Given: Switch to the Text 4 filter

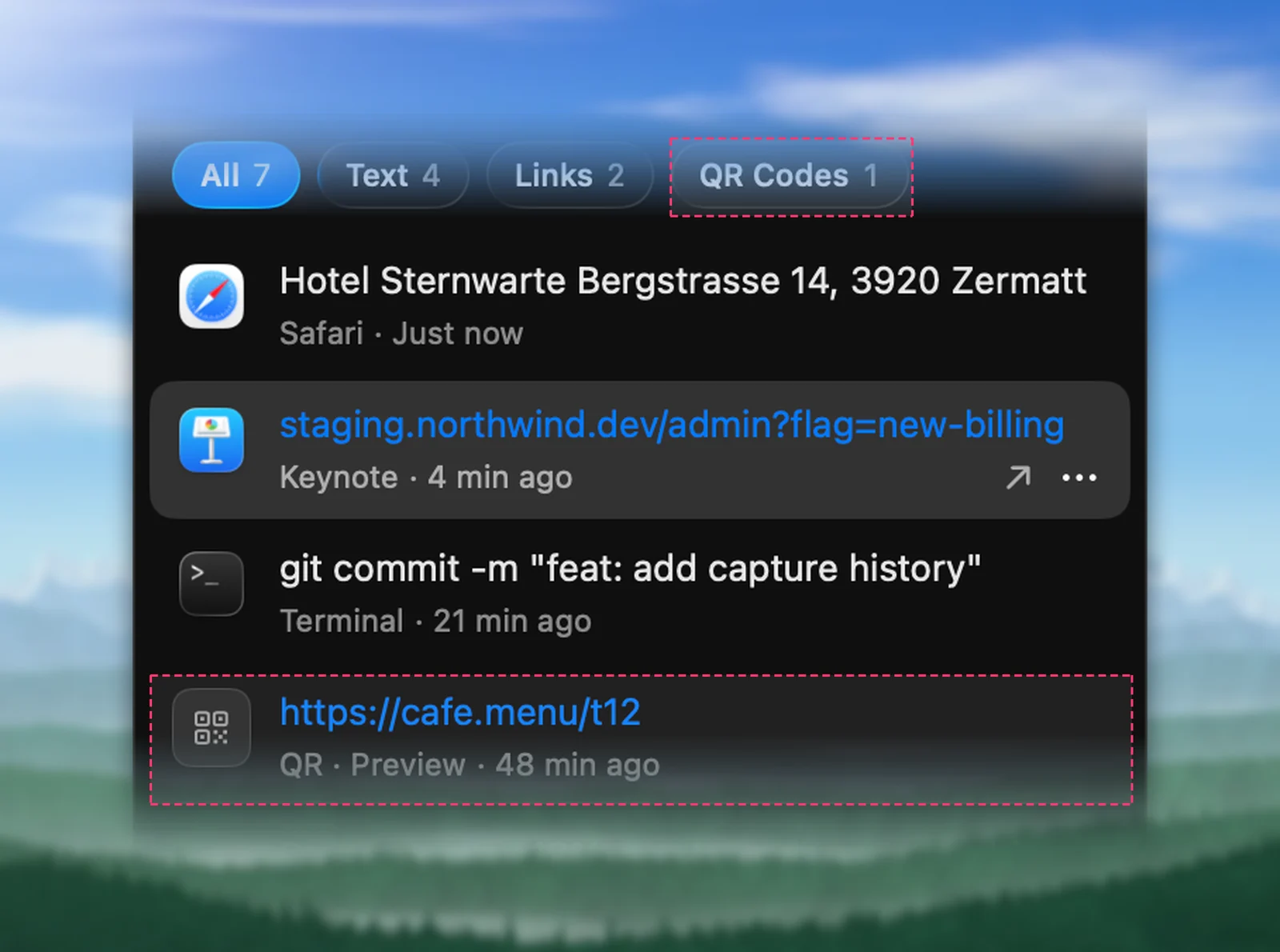Looking at the screenshot, I should click(x=393, y=175).
